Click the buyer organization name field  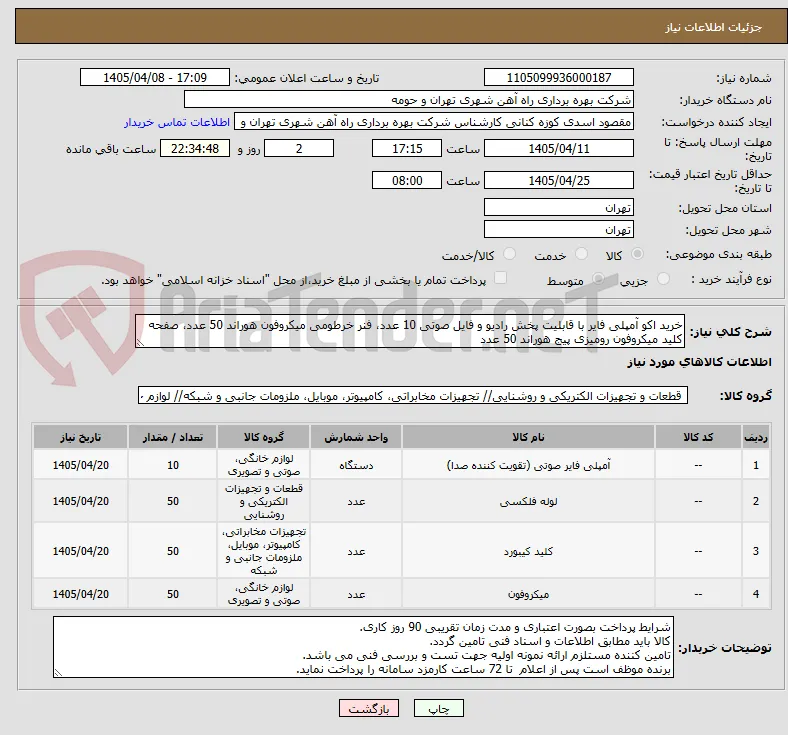coord(409,99)
